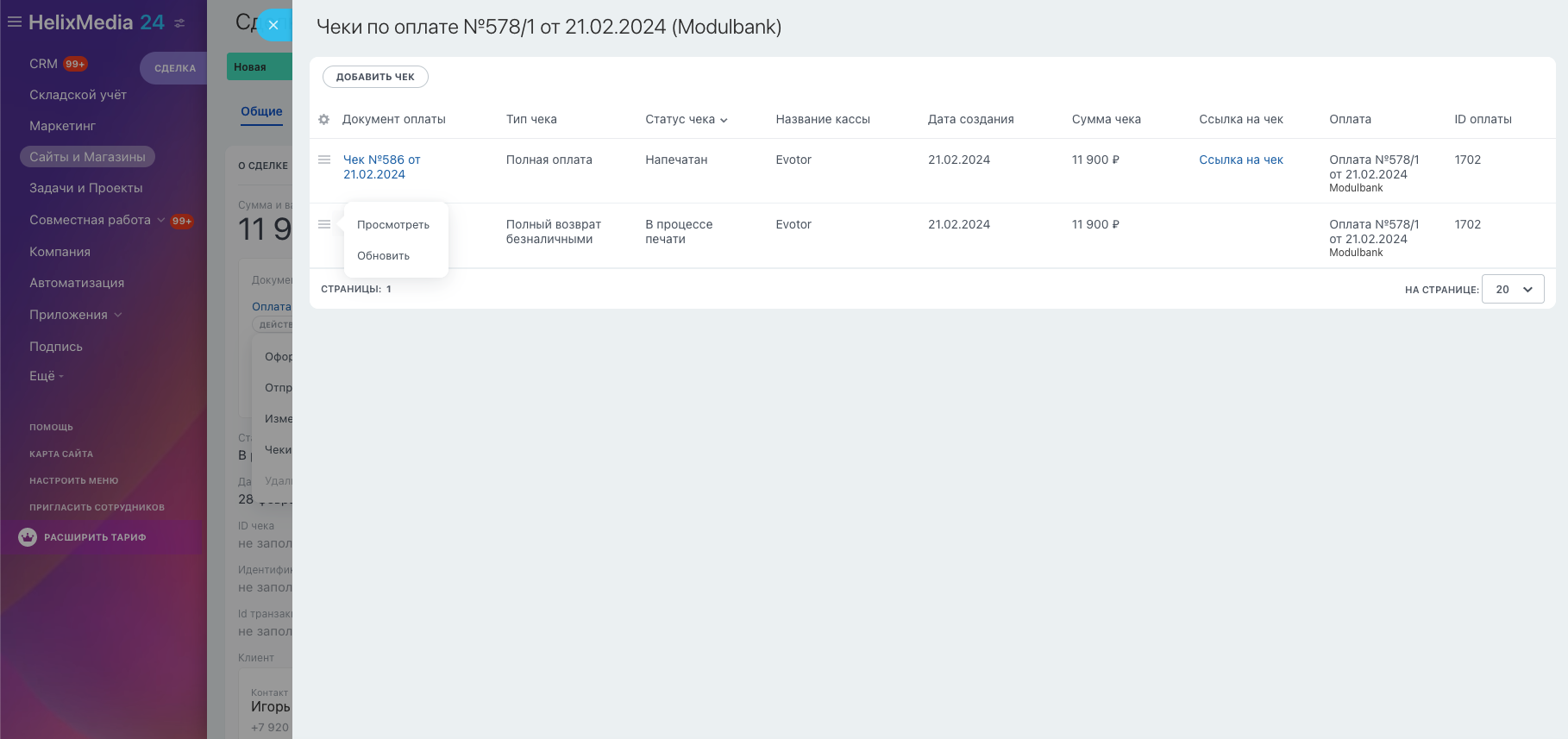Choose Просмотреть in the context menu

tap(393, 225)
